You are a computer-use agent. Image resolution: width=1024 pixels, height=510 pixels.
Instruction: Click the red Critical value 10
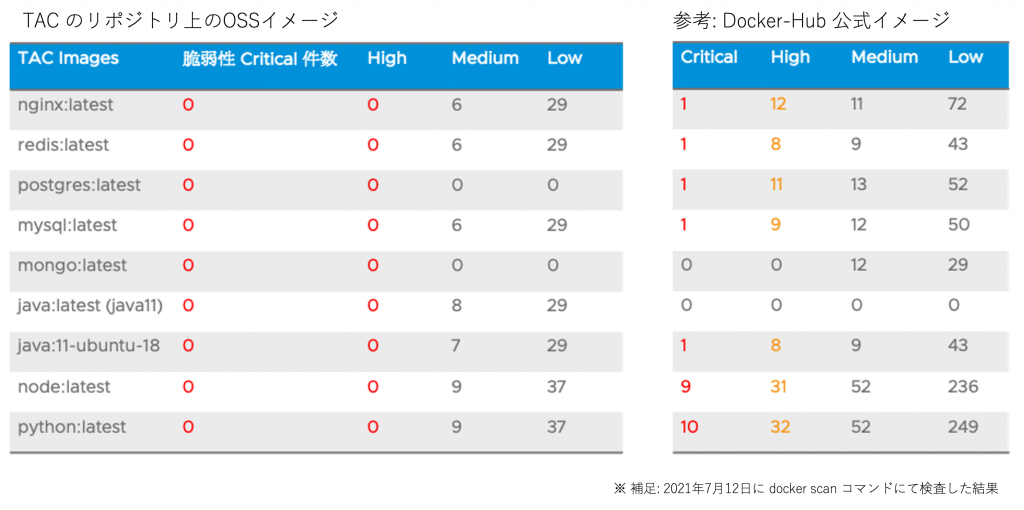pos(689,427)
